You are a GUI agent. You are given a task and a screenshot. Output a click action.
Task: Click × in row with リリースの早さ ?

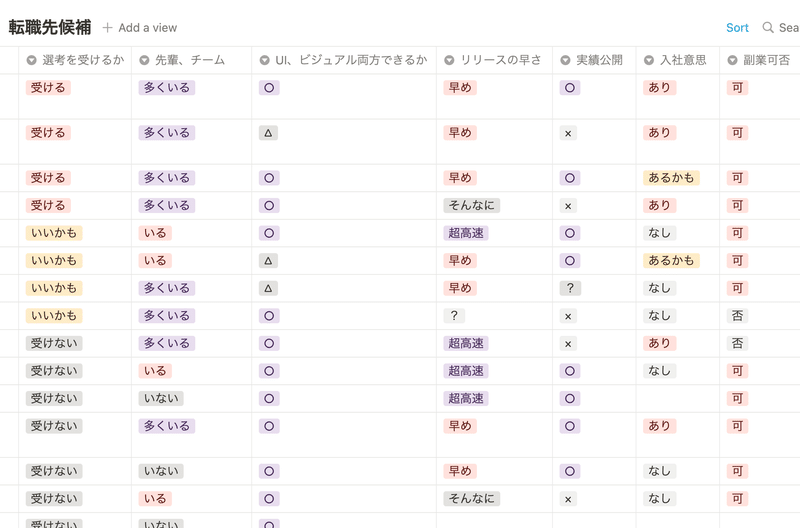[568, 316]
